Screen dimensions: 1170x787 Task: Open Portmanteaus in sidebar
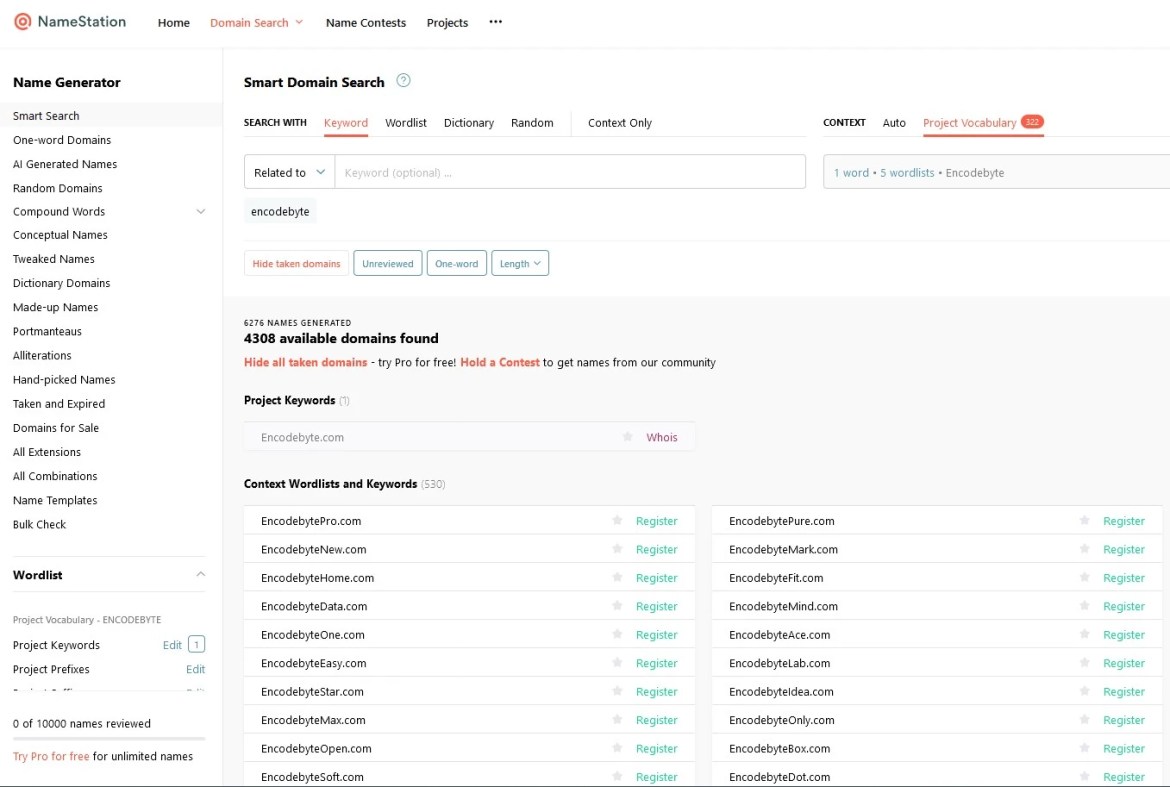[x=47, y=330]
